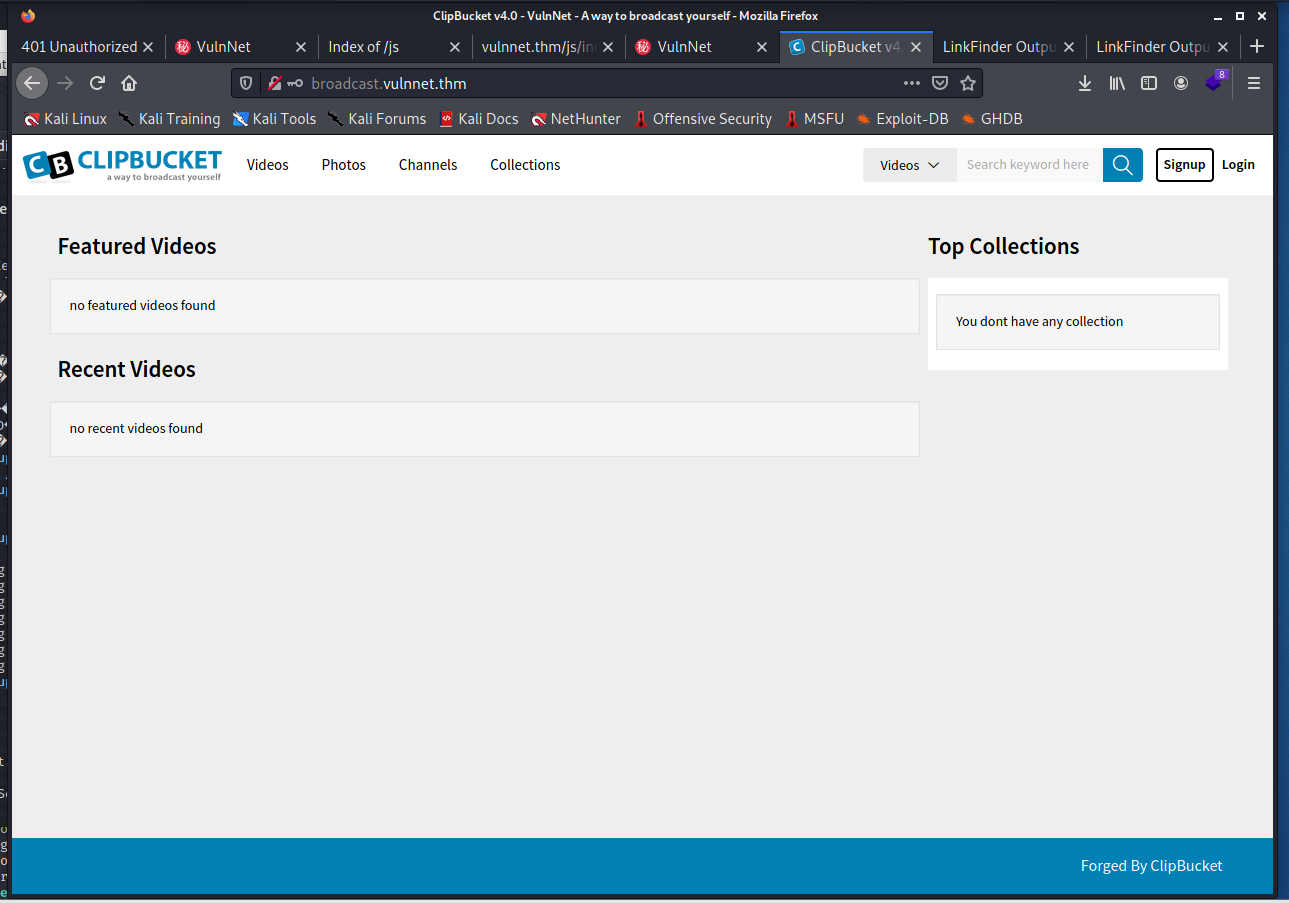Reload the current page

tap(97, 83)
